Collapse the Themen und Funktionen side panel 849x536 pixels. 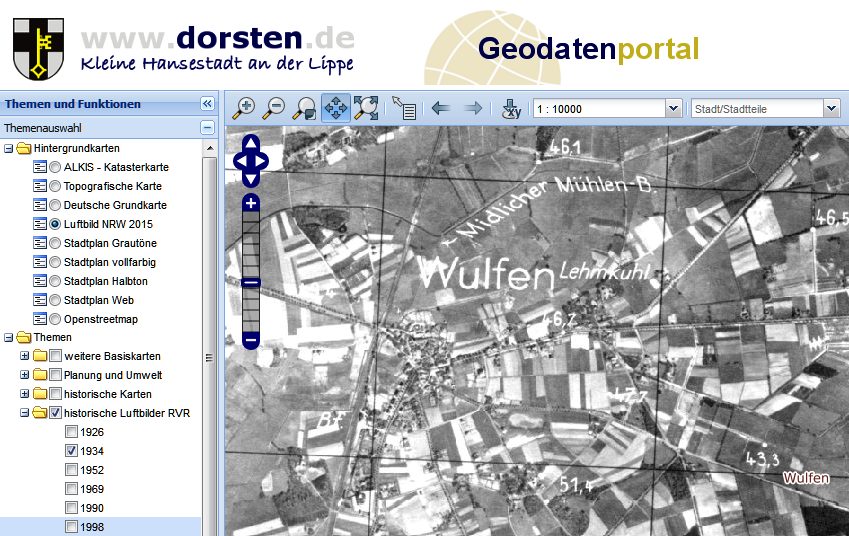[207, 103]
